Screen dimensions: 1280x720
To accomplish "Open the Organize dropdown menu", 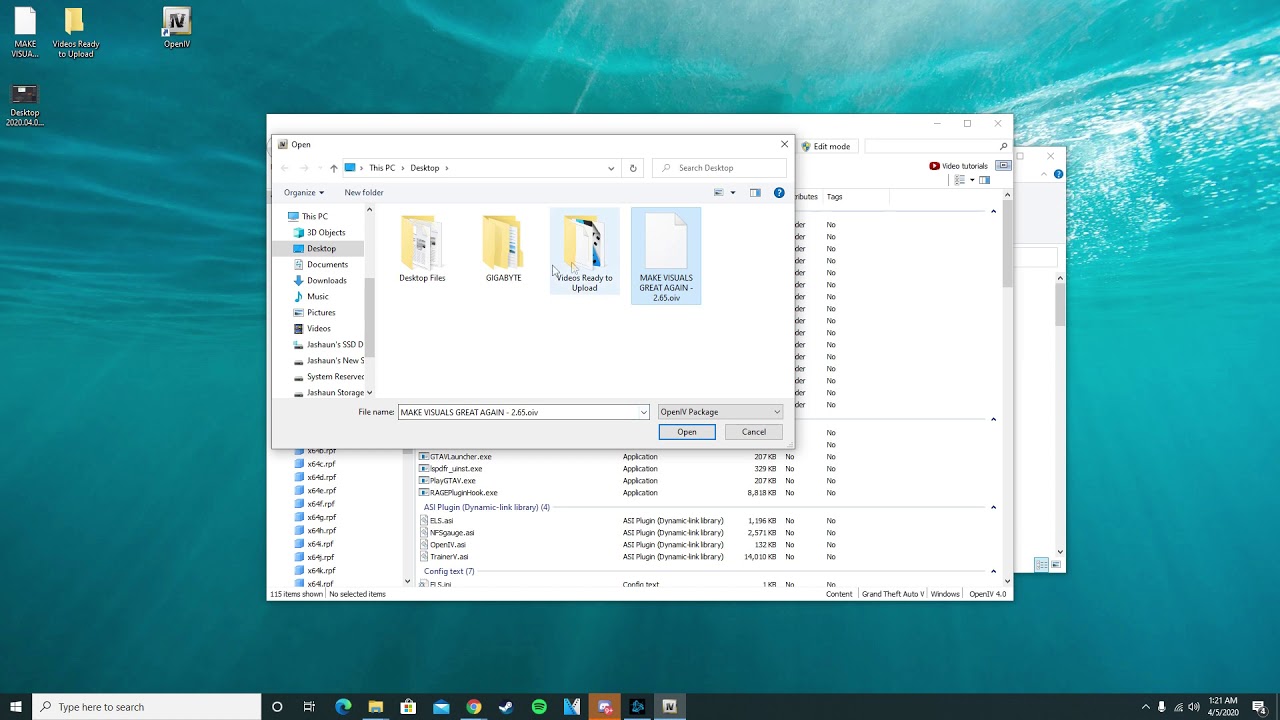I will pyautogui.click(x=304, y=192).
